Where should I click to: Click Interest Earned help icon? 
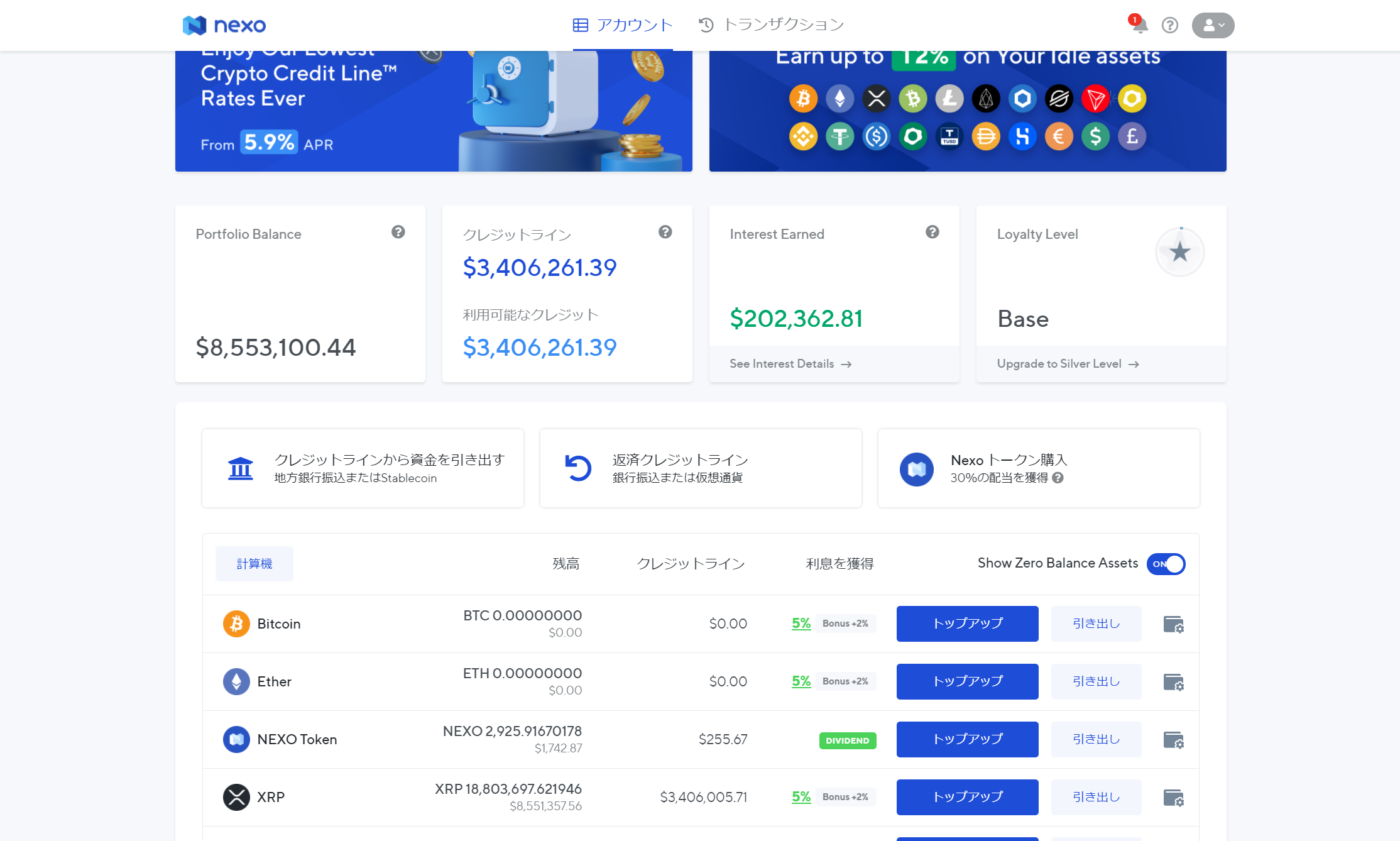(932, 232)
